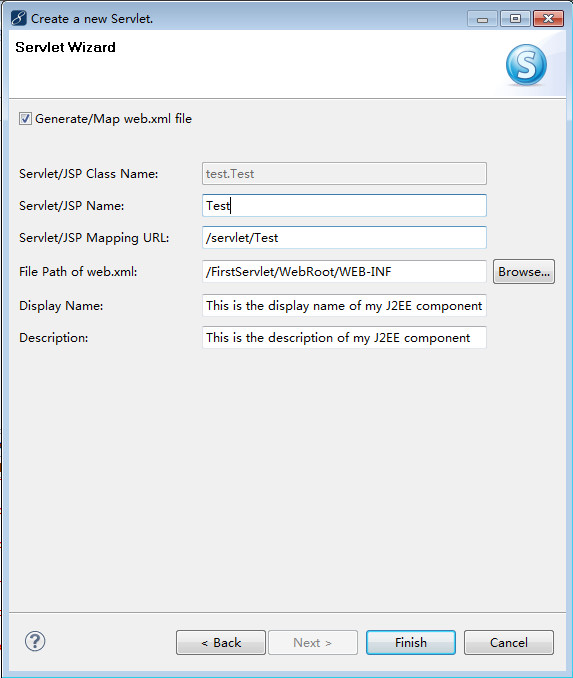Click the File Path of web.xml label
Screen dimensions: 573x678
pyautogui.click(x=78, y=272)
